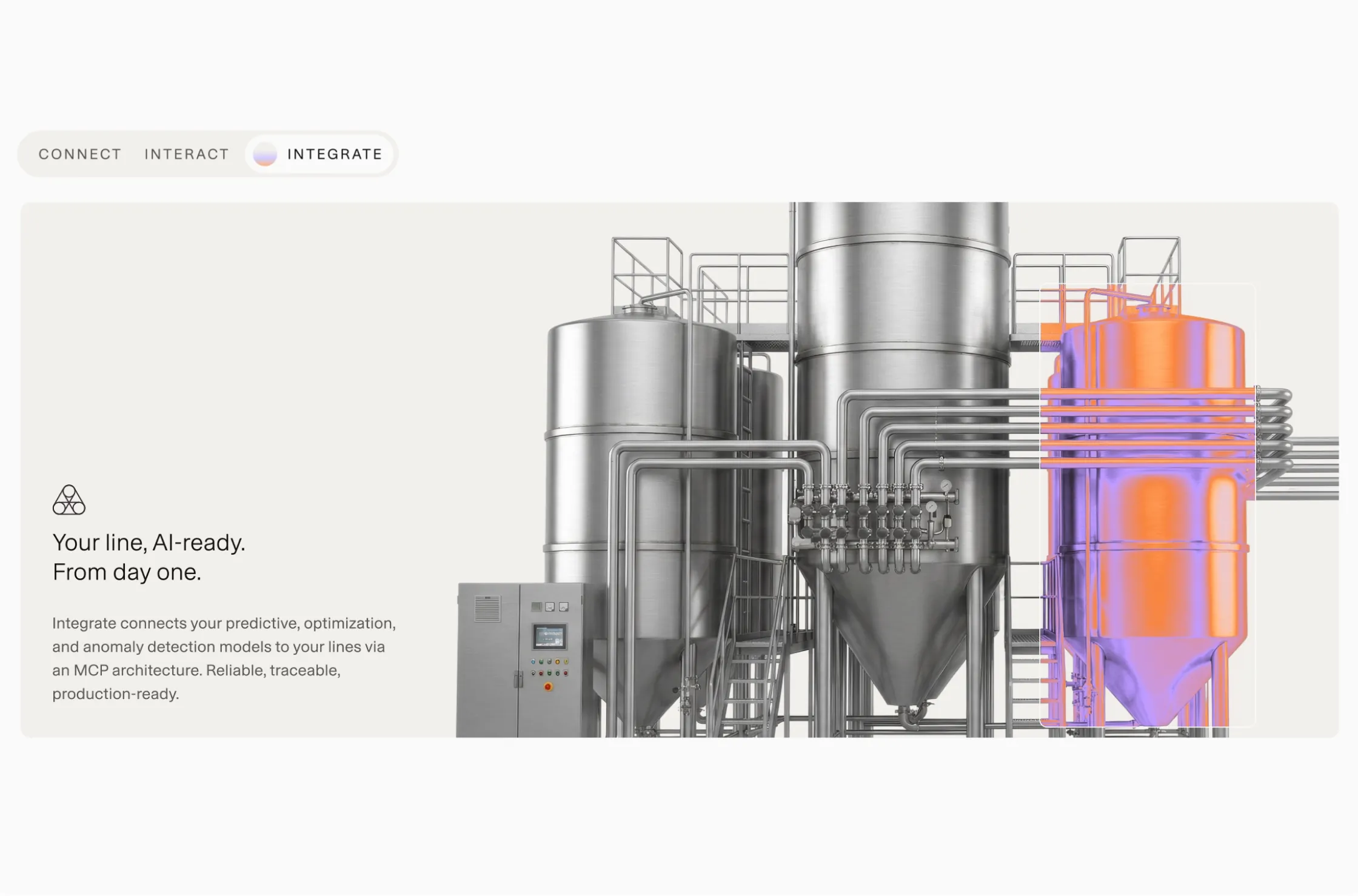The image size is (1358, 896).
Task: Click the red emergency button on the cabinet
Action: point(548,687)
